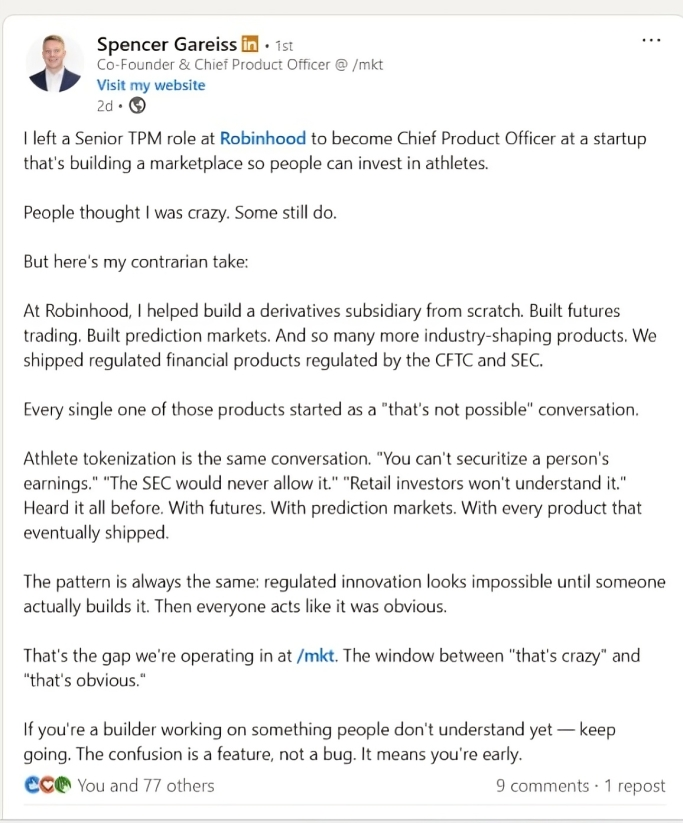
Task: Open the 9 comments list
Action: click(x=542, y=786)
